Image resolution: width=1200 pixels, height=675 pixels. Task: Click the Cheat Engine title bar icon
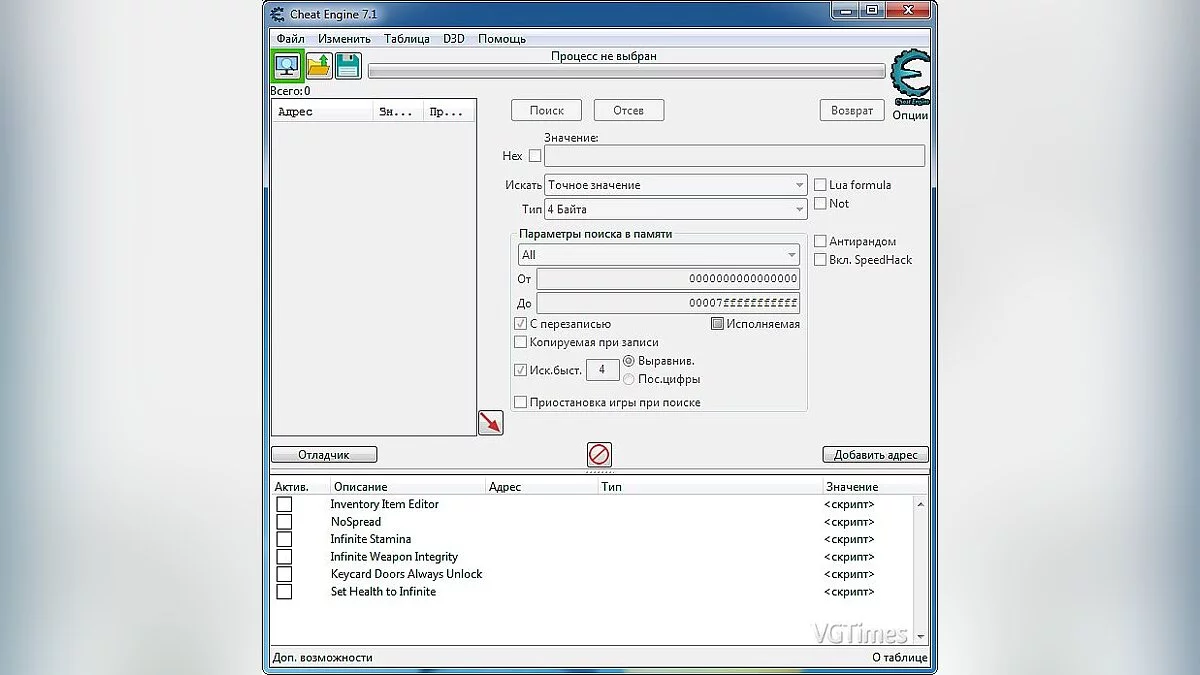coord(278,12)
